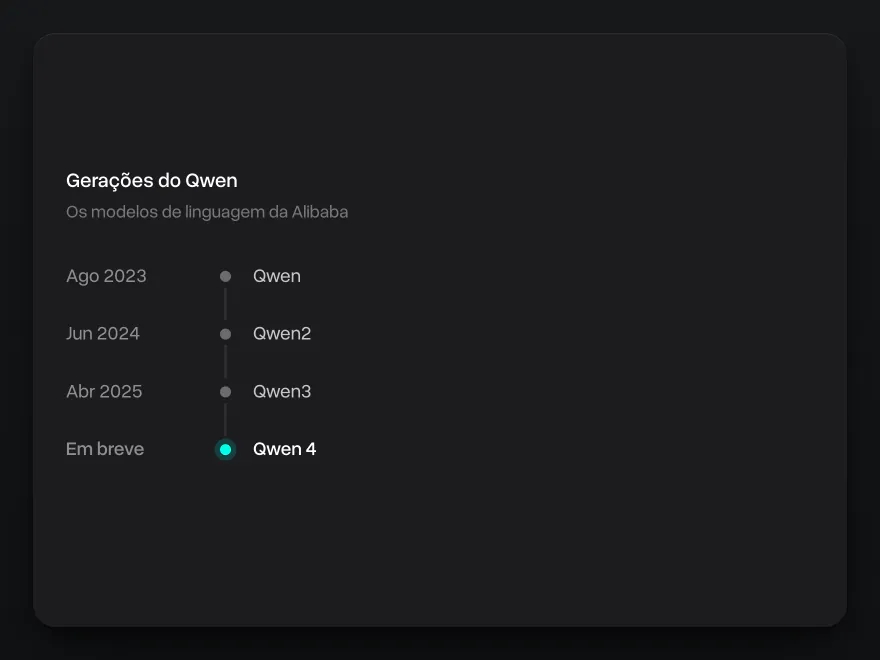
Task: Select the gray dot beside Qwen
Action: click(x=225, y=276)
